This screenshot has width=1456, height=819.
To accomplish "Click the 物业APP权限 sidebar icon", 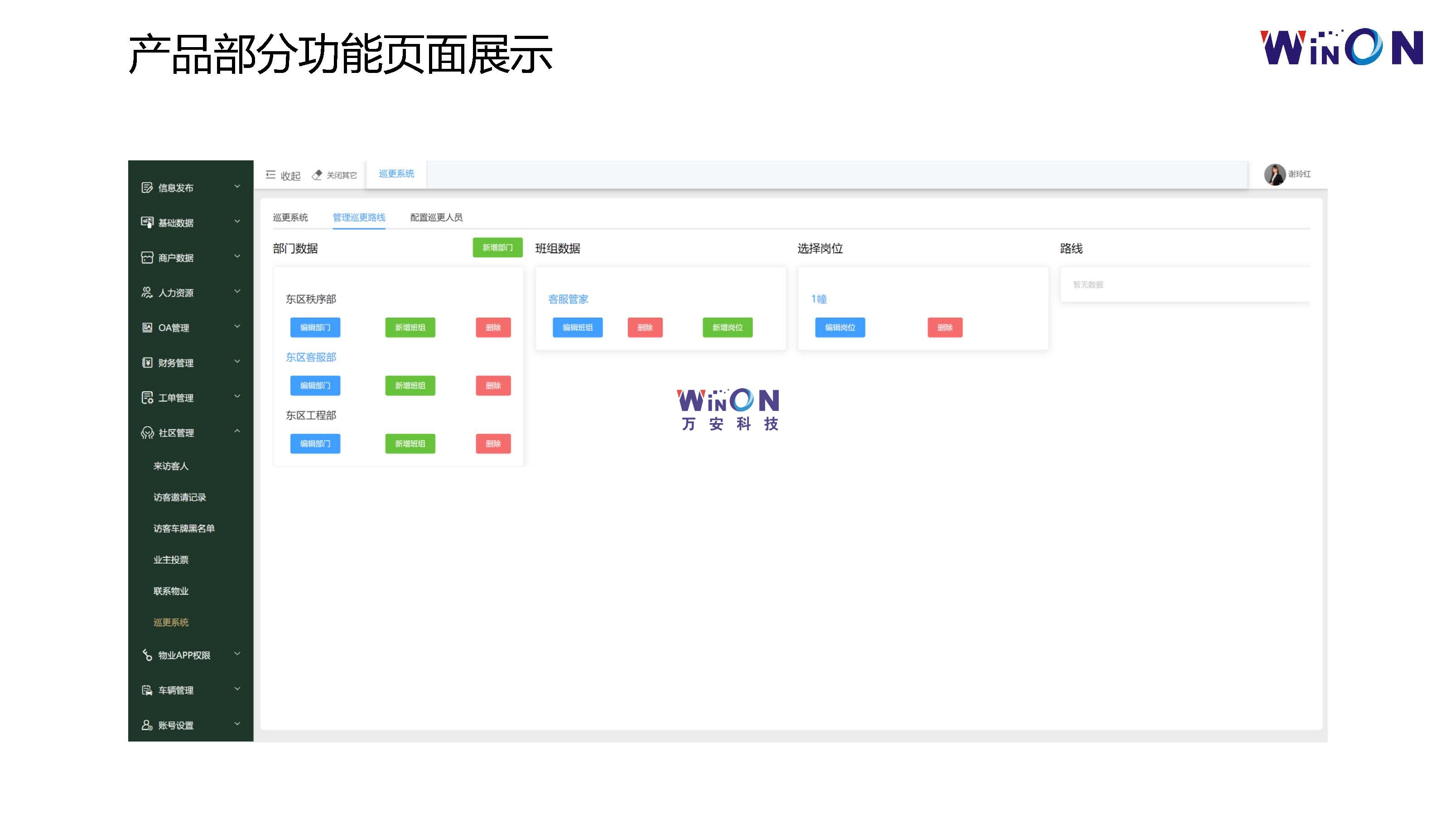I will (147, 655).
